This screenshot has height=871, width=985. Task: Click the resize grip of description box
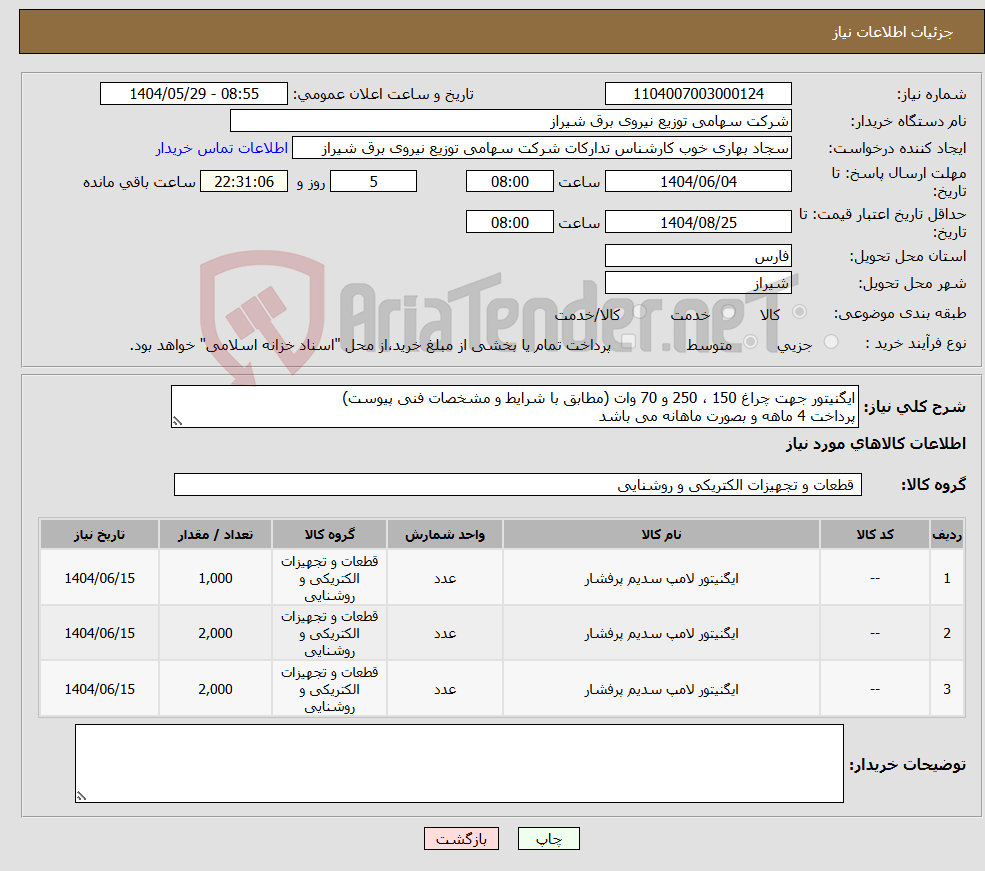pyautogui.click(x=177, y=421)
